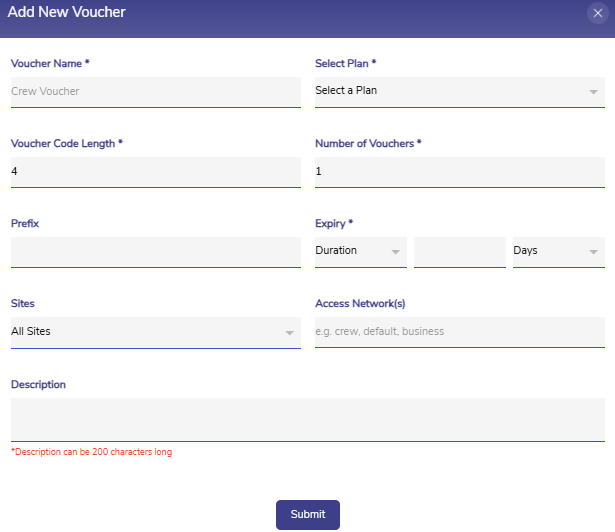Click the arrow icon beside Days
Screen dimensions: 615x532
[x=594, y=252]
